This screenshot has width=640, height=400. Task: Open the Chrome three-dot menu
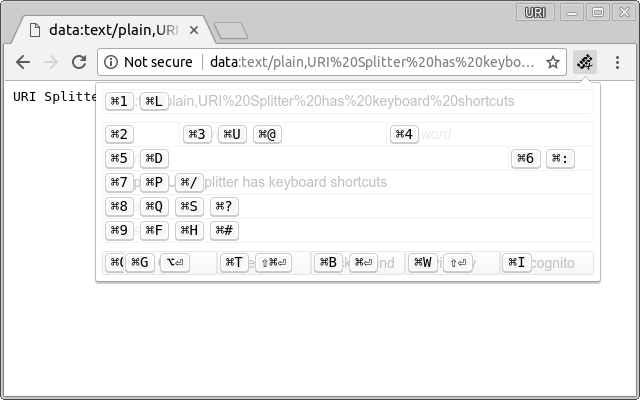617,62
